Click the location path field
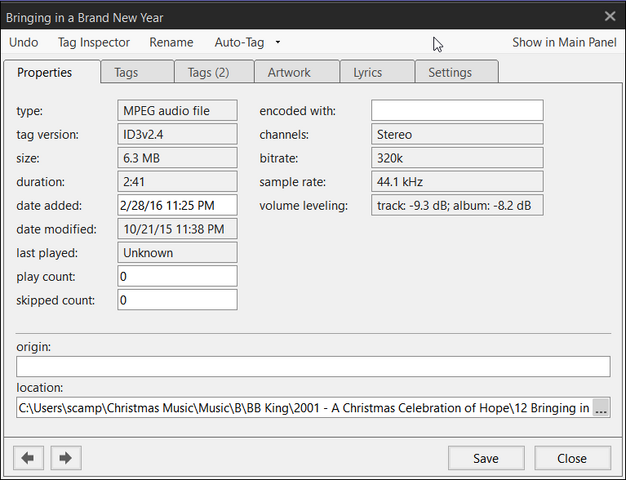The height and width of the screenshot is (480, 626). (x=304, y=408)
